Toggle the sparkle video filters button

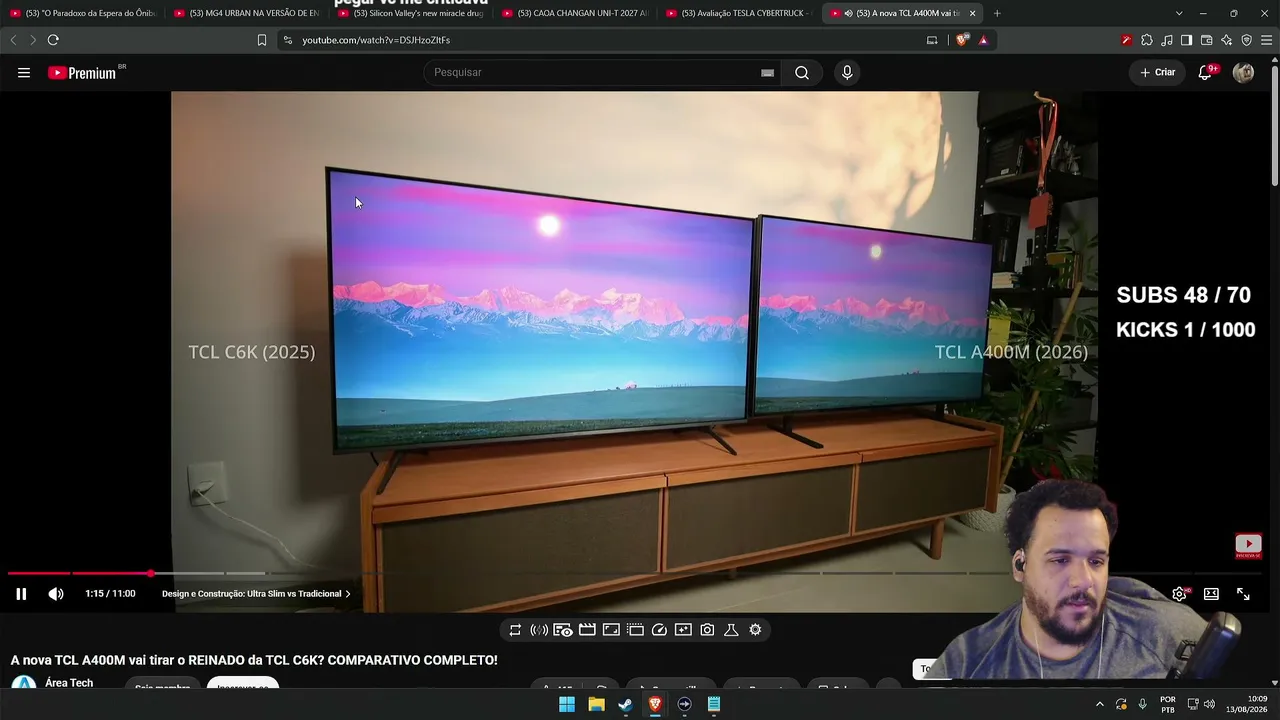(683, 630)
